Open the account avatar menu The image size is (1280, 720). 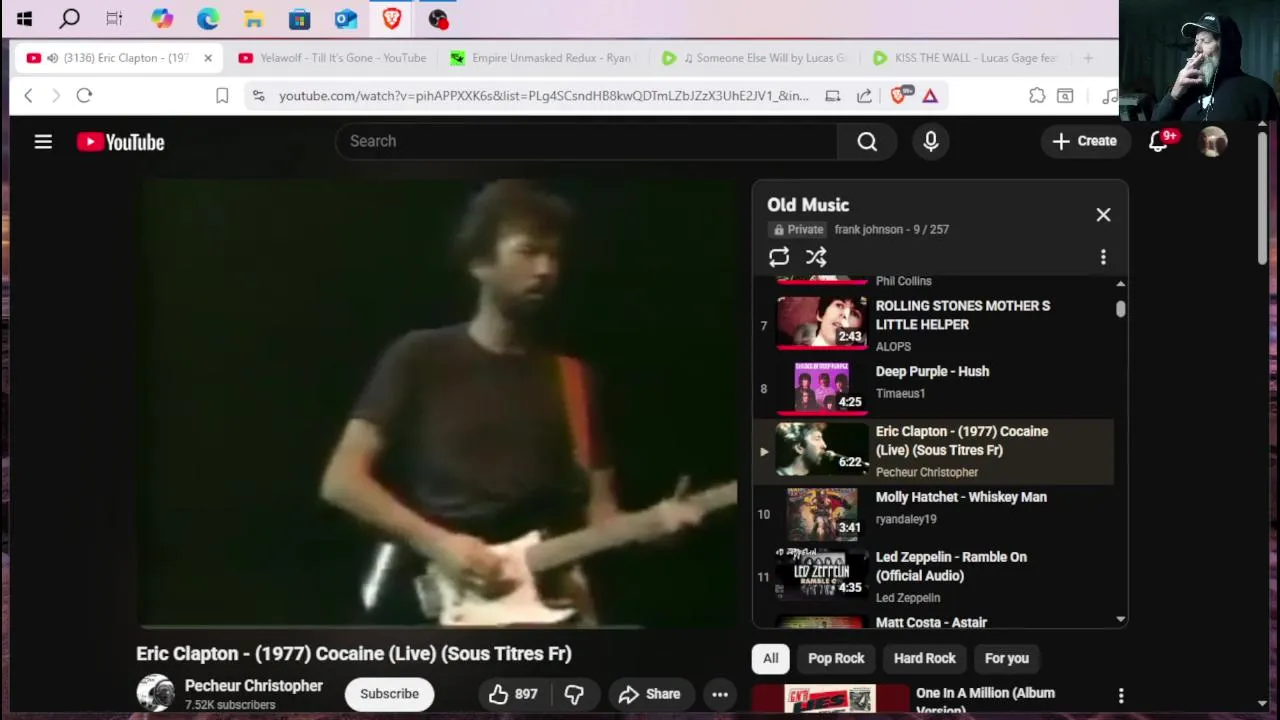click(1213, 142)
